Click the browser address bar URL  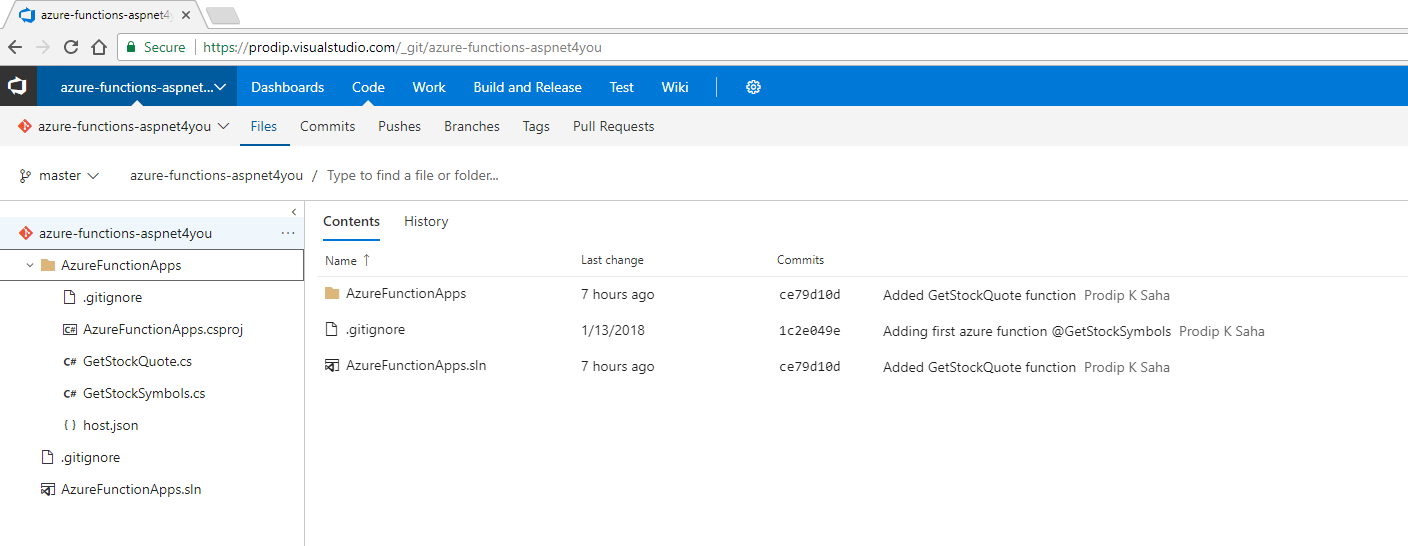point(402,47)
